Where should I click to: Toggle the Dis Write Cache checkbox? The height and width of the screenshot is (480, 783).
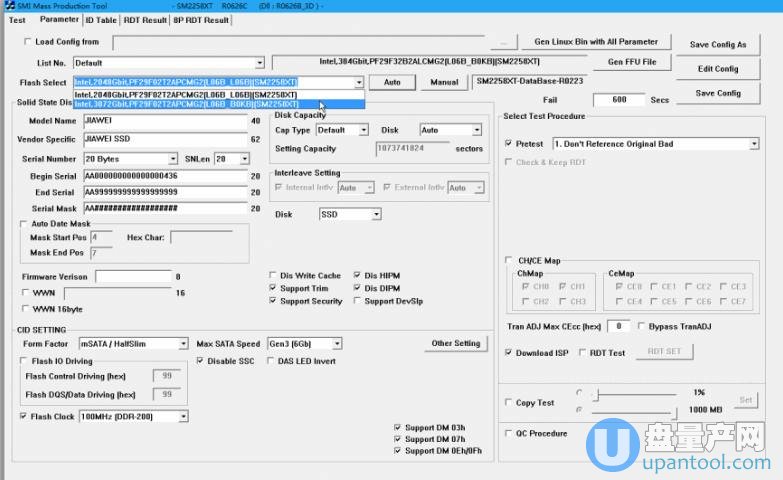273,276
